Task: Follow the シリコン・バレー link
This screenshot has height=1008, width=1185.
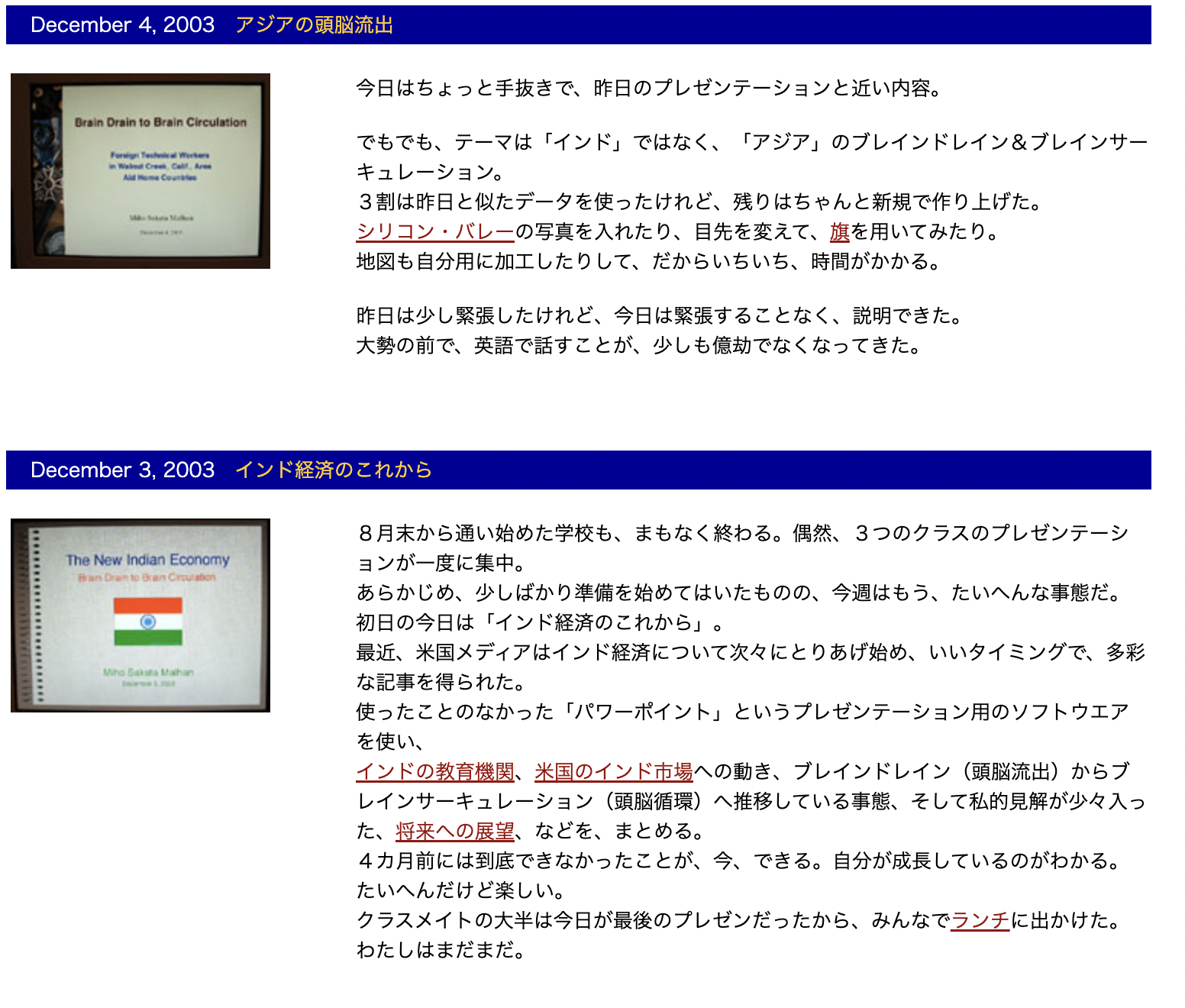Action: [435, 231]
